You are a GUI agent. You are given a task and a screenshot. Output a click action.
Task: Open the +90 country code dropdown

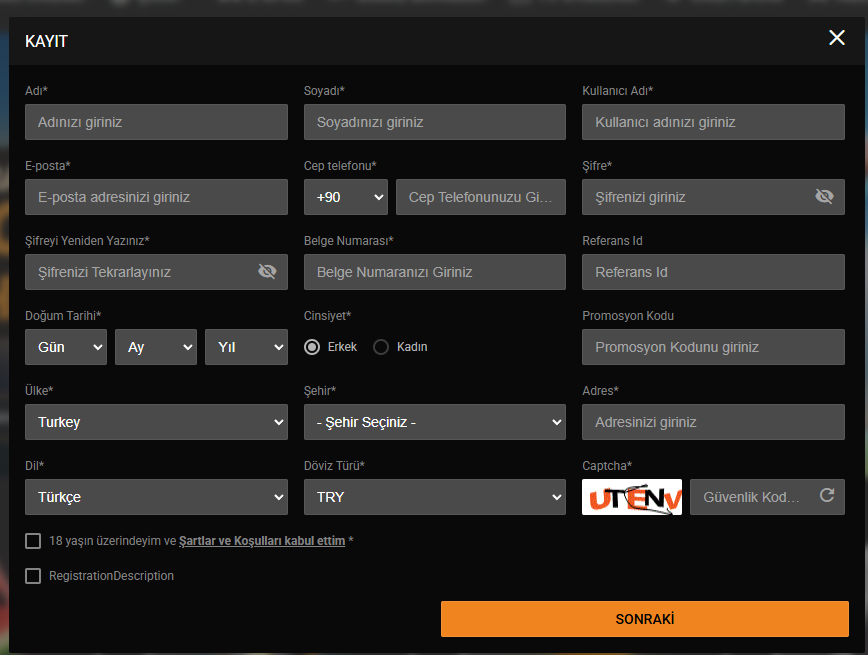pyautogui.click(x=345, y=197)
